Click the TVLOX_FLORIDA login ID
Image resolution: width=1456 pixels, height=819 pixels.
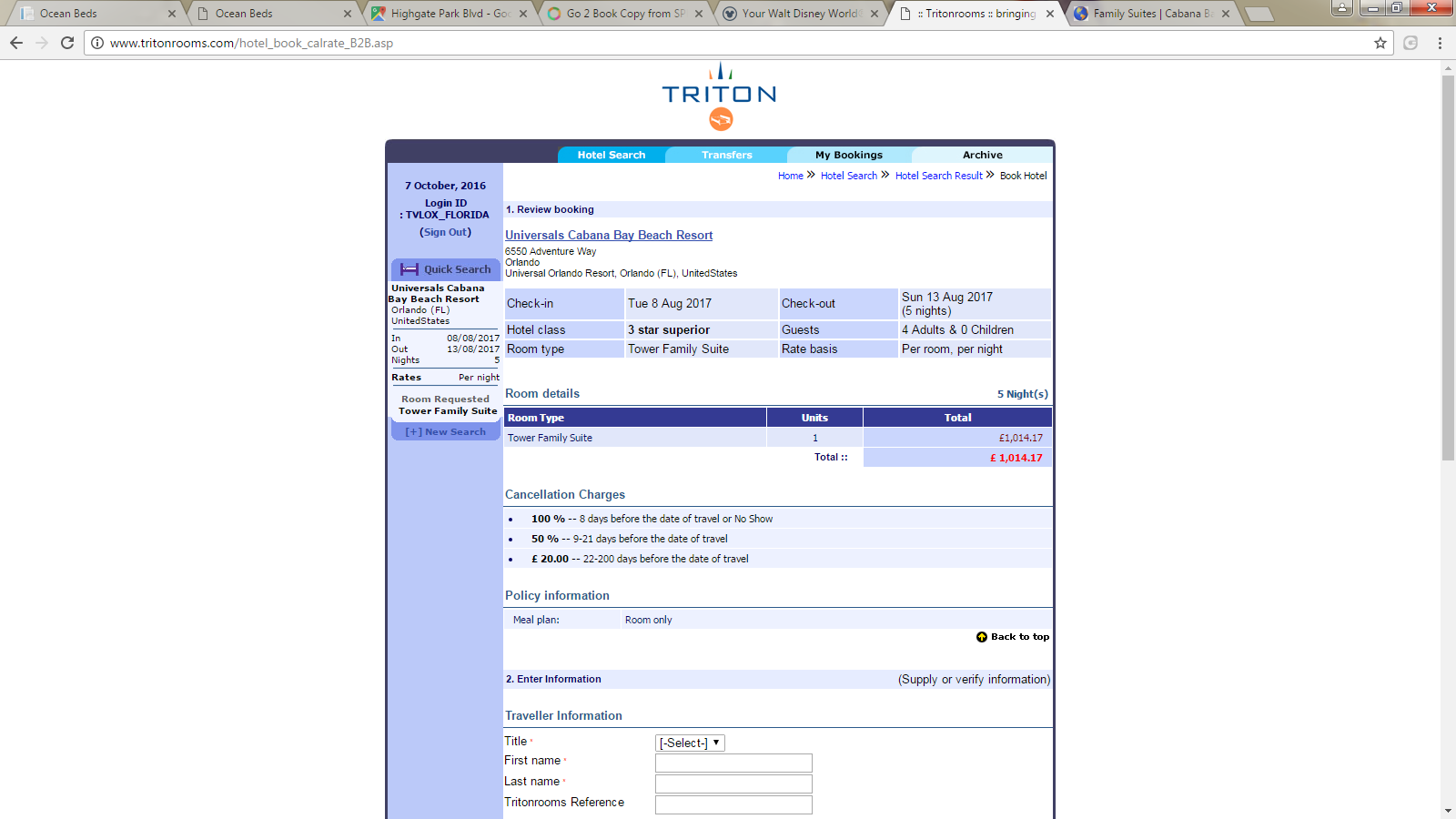pos(448,215)
